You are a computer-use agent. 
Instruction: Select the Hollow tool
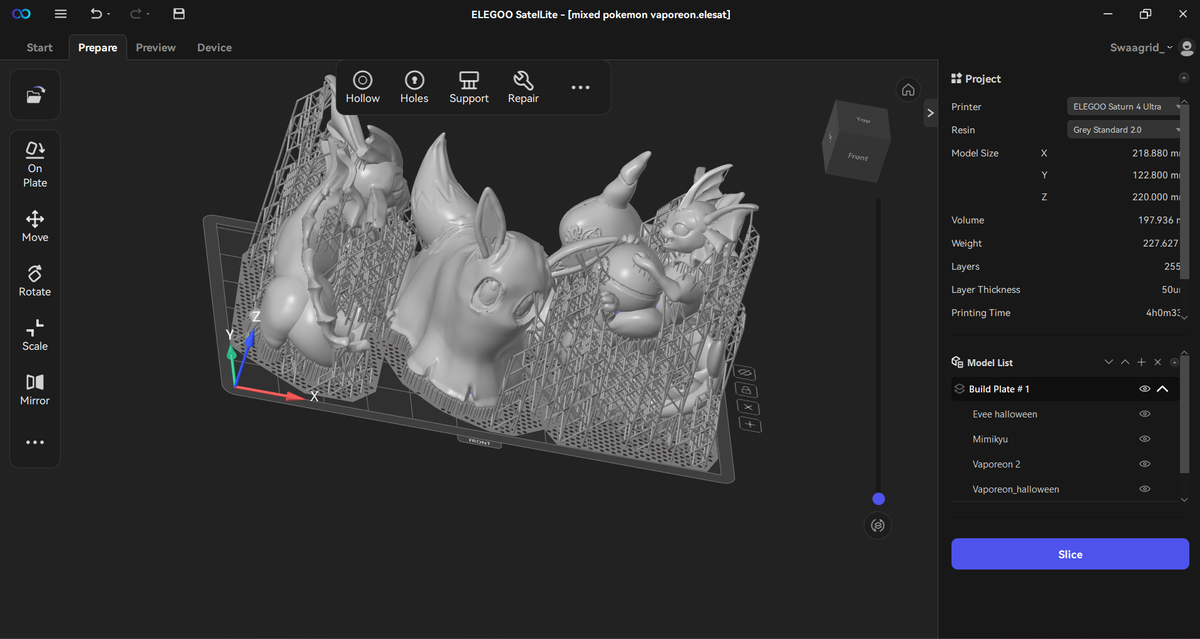click(362, 87)
